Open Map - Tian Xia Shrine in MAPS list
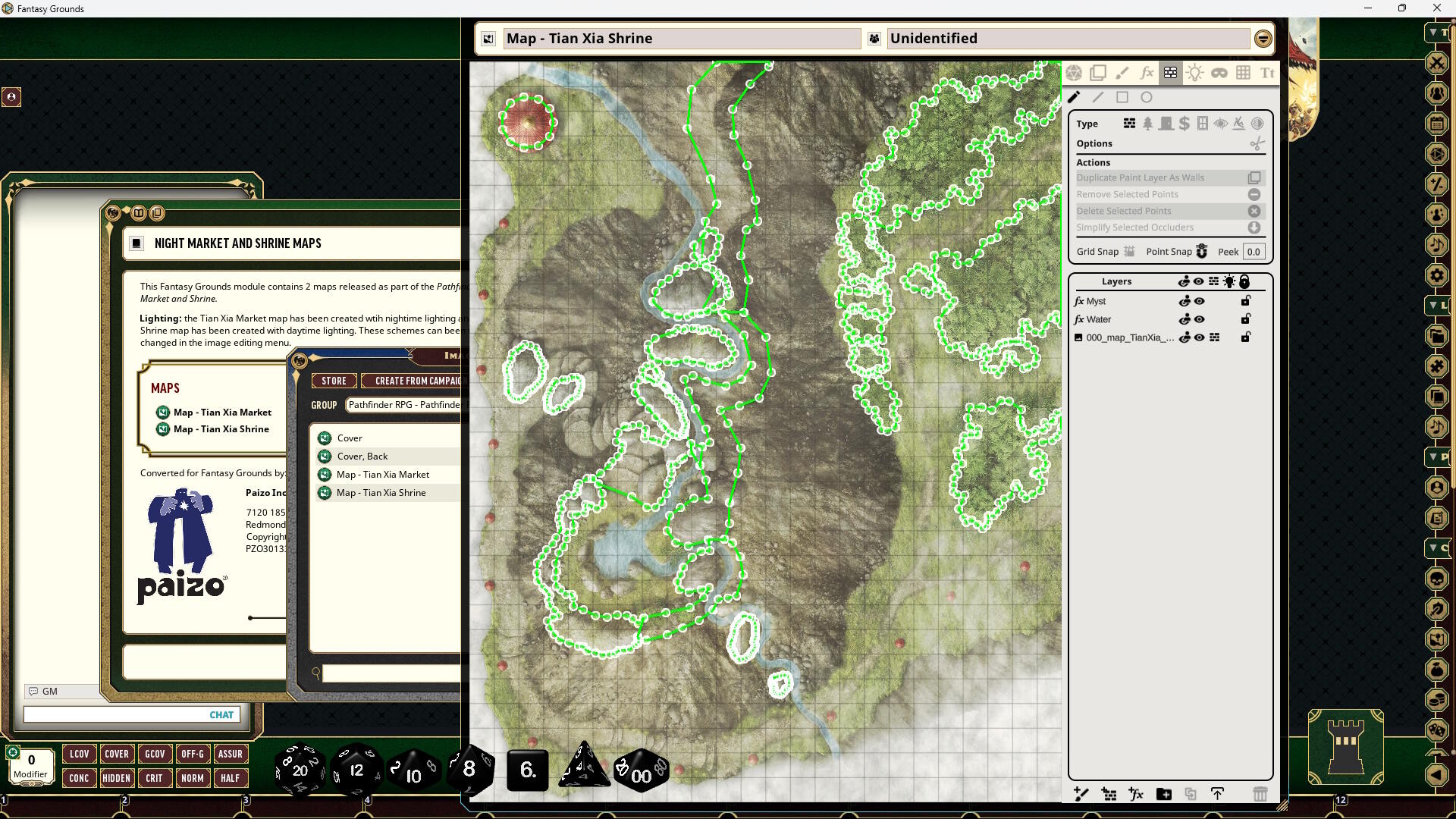1456x819 pixels. click(x=221, y=429)
